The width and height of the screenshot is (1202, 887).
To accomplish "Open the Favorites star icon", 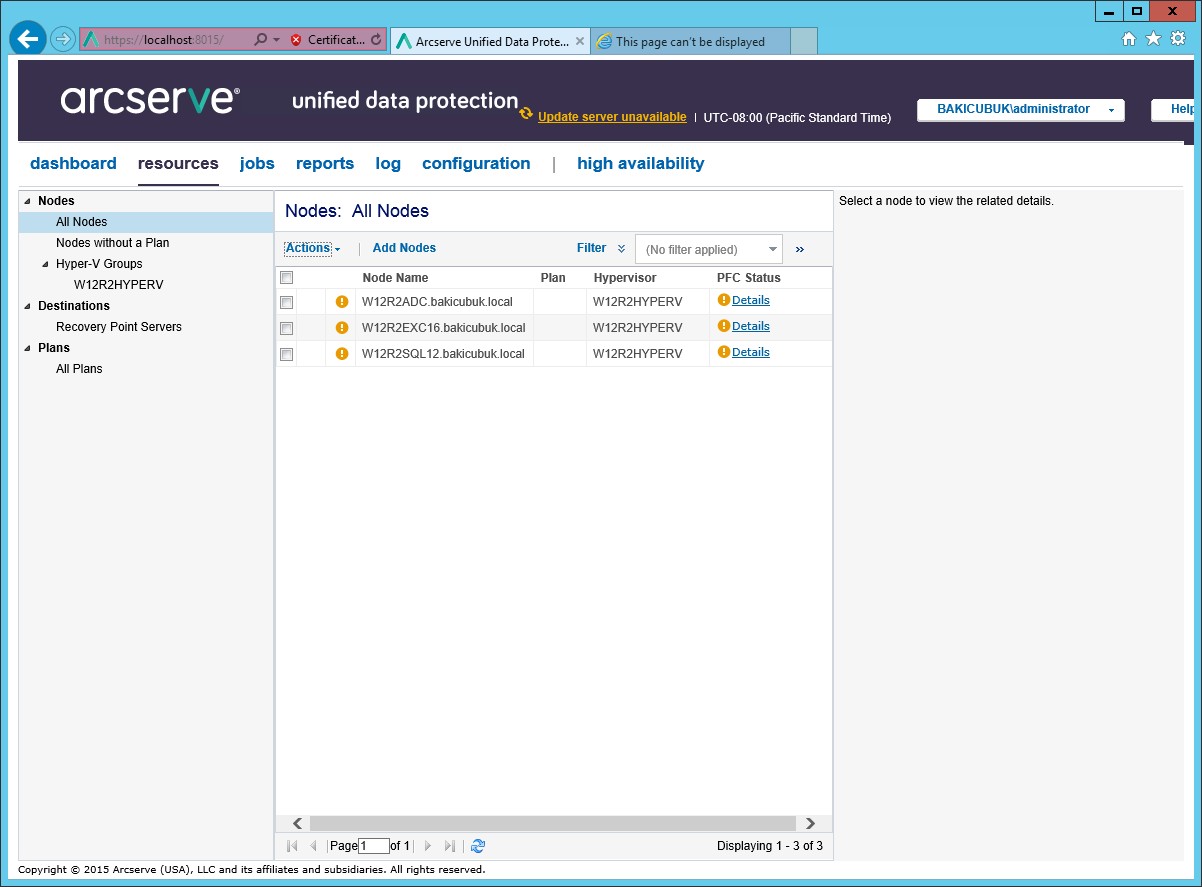I will coord(1153,39).
